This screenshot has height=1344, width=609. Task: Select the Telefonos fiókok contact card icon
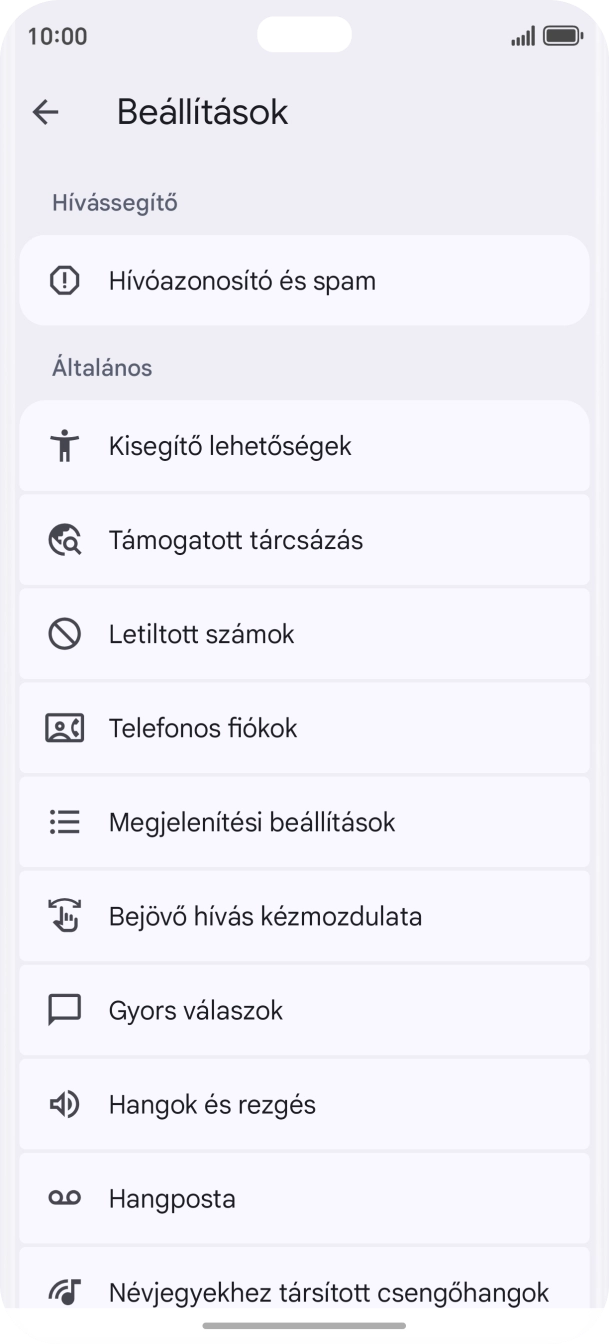click(64, 727)
